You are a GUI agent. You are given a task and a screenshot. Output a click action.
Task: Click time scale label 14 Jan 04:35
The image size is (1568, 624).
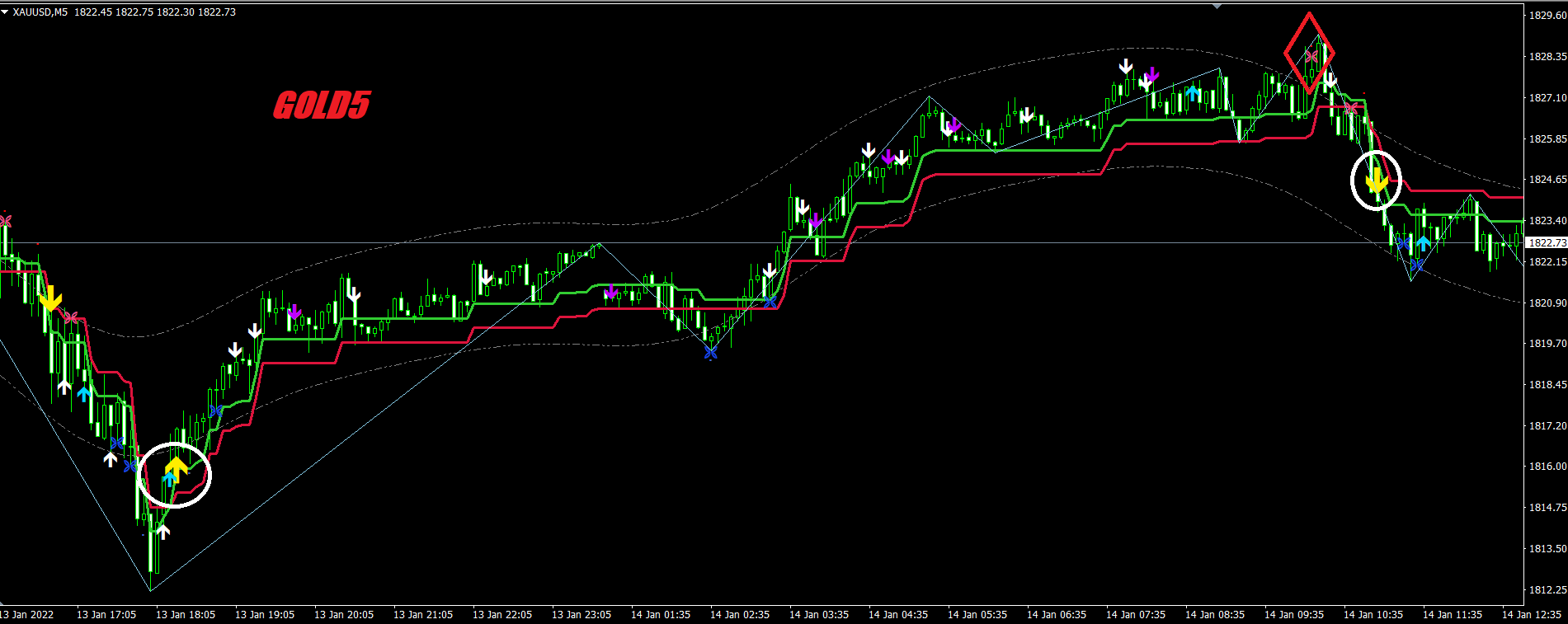[x=898, y=615]
